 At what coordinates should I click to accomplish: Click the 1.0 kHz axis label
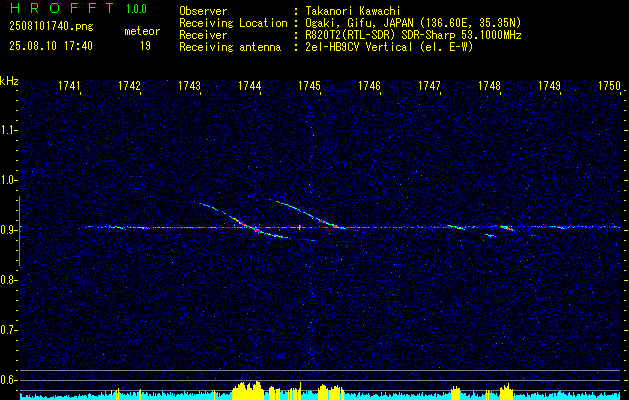[x=8, y=180]
